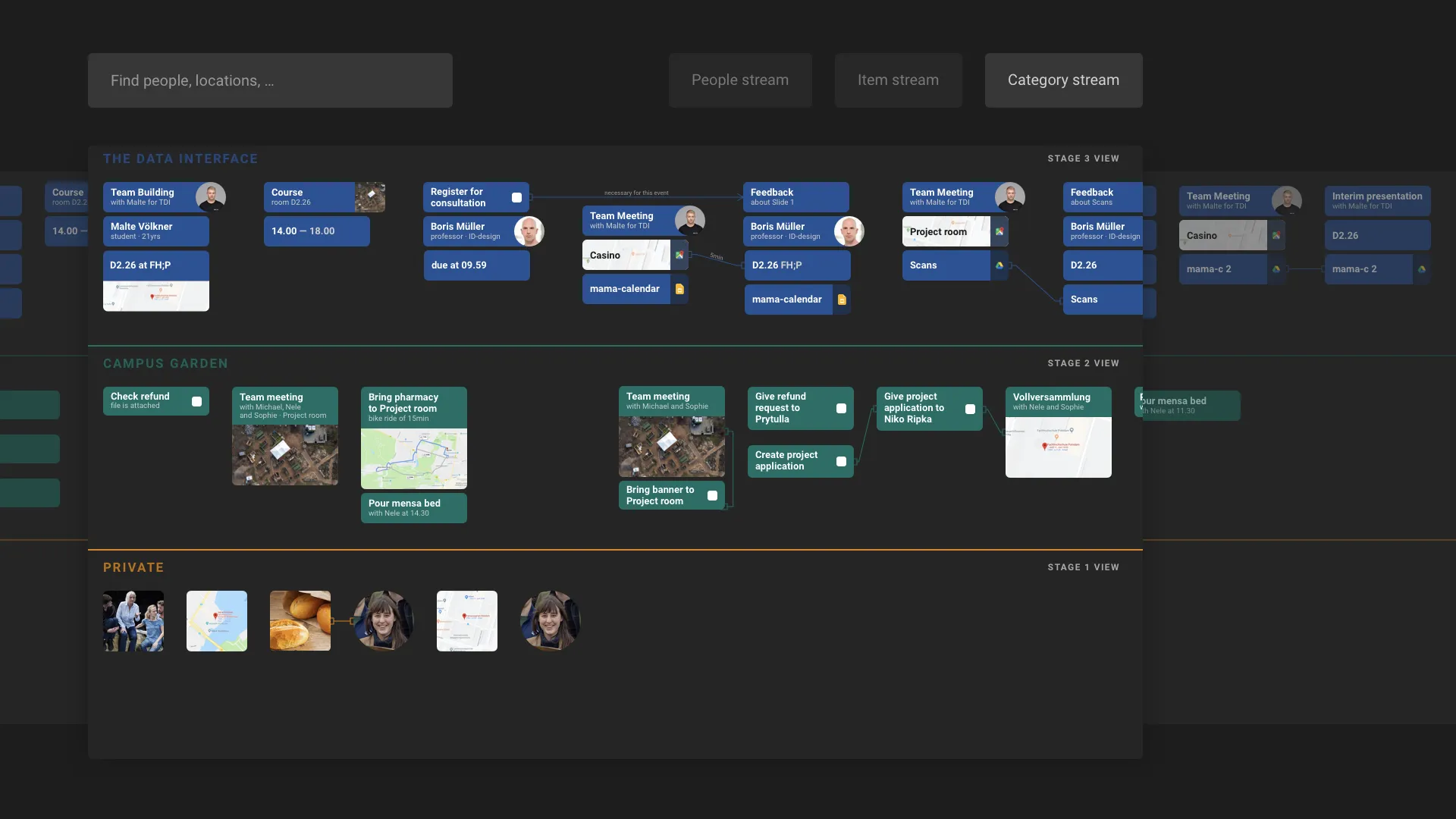This screenshot has height=819, width=1456.
Task: Tick the Check refund checkbox
Action: point(196,402)
